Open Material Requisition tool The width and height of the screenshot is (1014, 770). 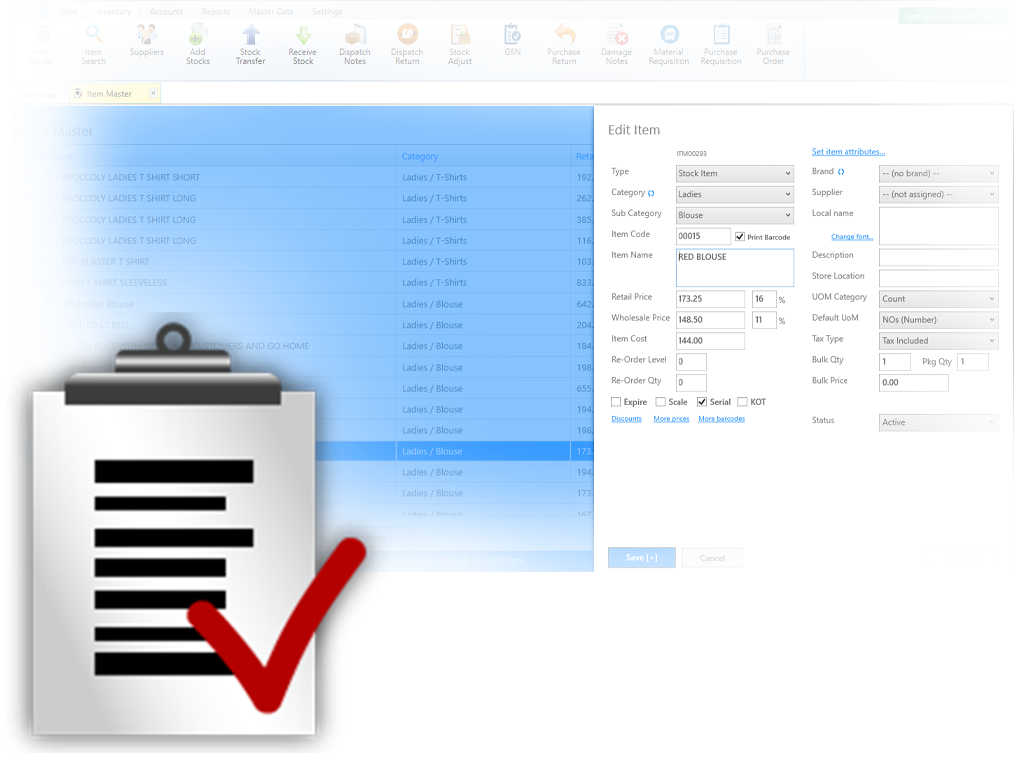669,44
